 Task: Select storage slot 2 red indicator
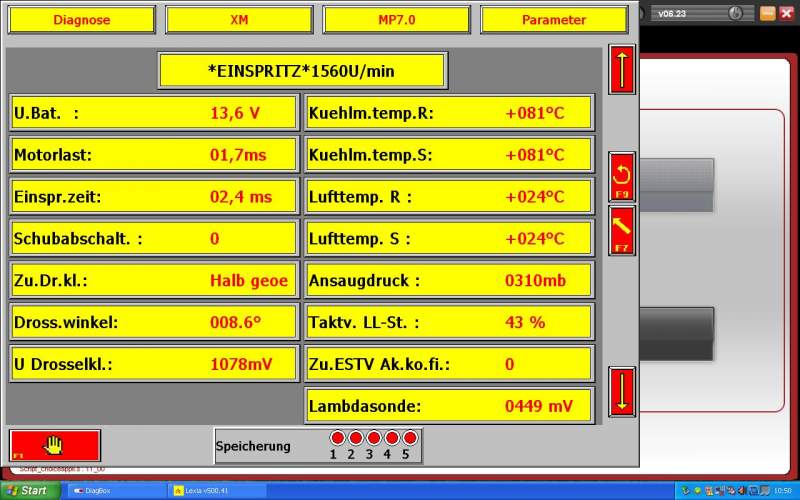click(x=356, y=438)
